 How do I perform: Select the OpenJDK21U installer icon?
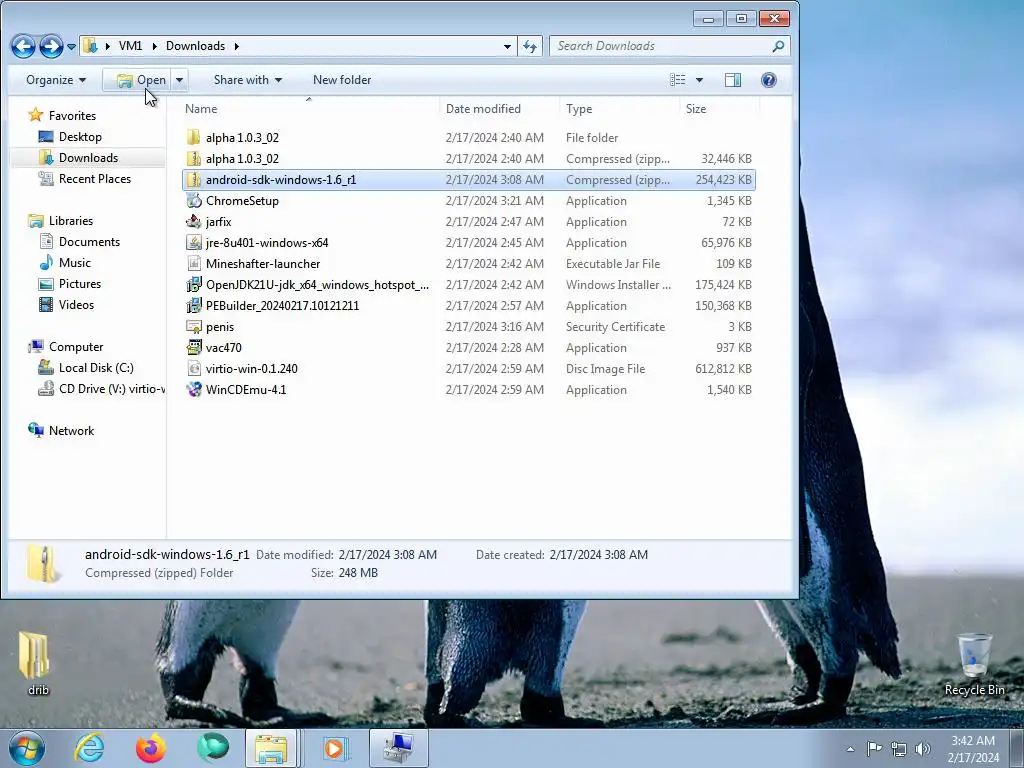[193, 285]
